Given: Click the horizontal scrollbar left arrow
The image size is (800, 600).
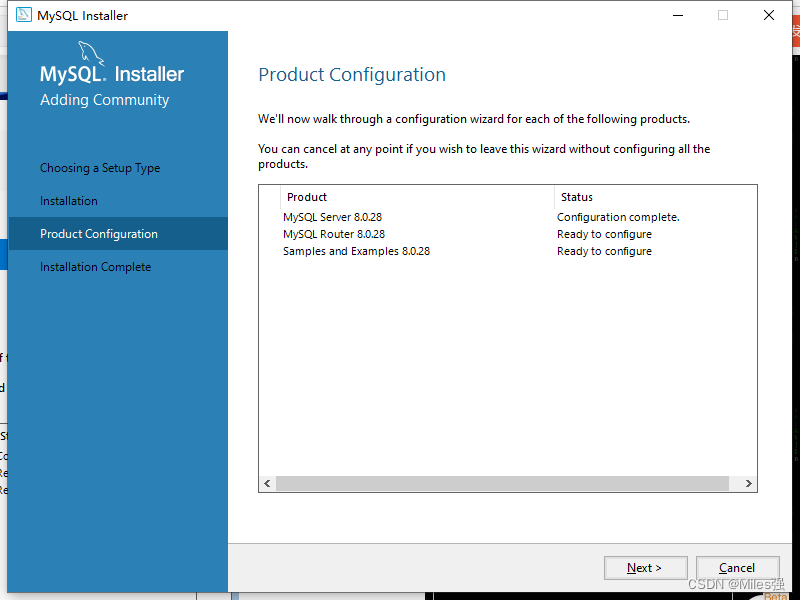Looking at the screenshot, I should (267, 483).
